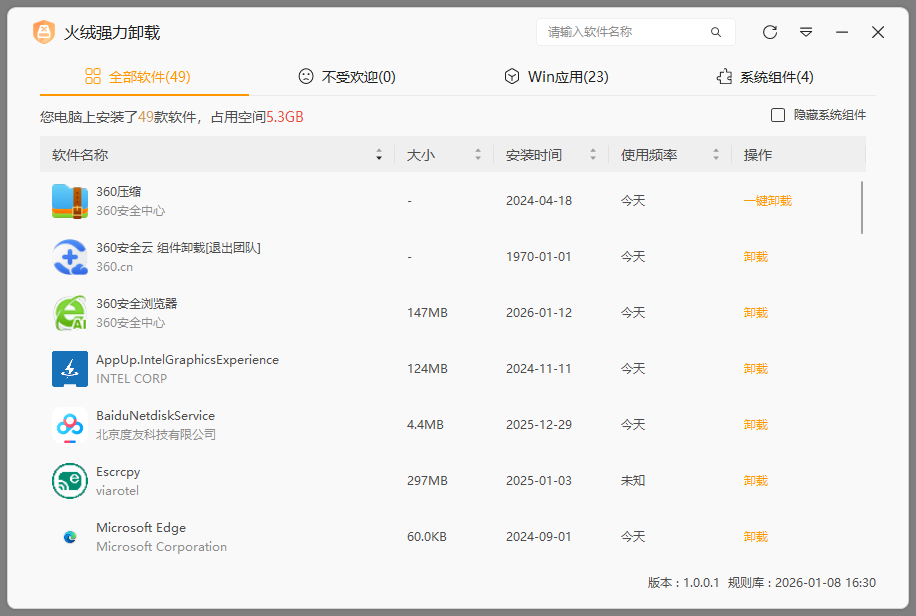
Task: Enable the 隐藏系统组件 checkbox
Action: (778, 115)
